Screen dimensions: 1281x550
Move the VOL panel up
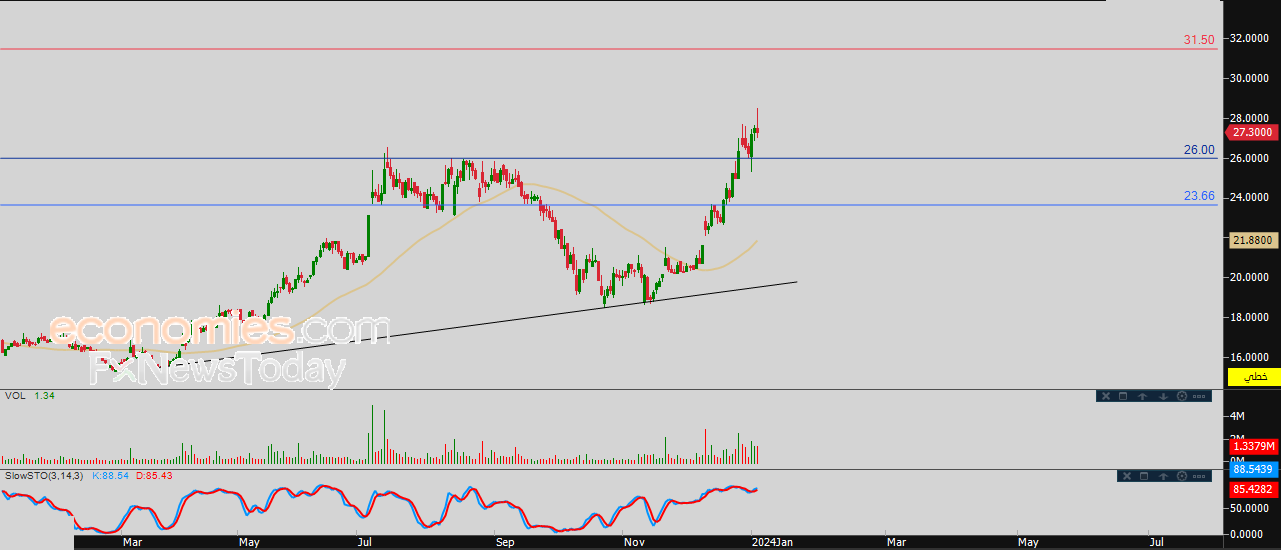[x=1142, y=396]
